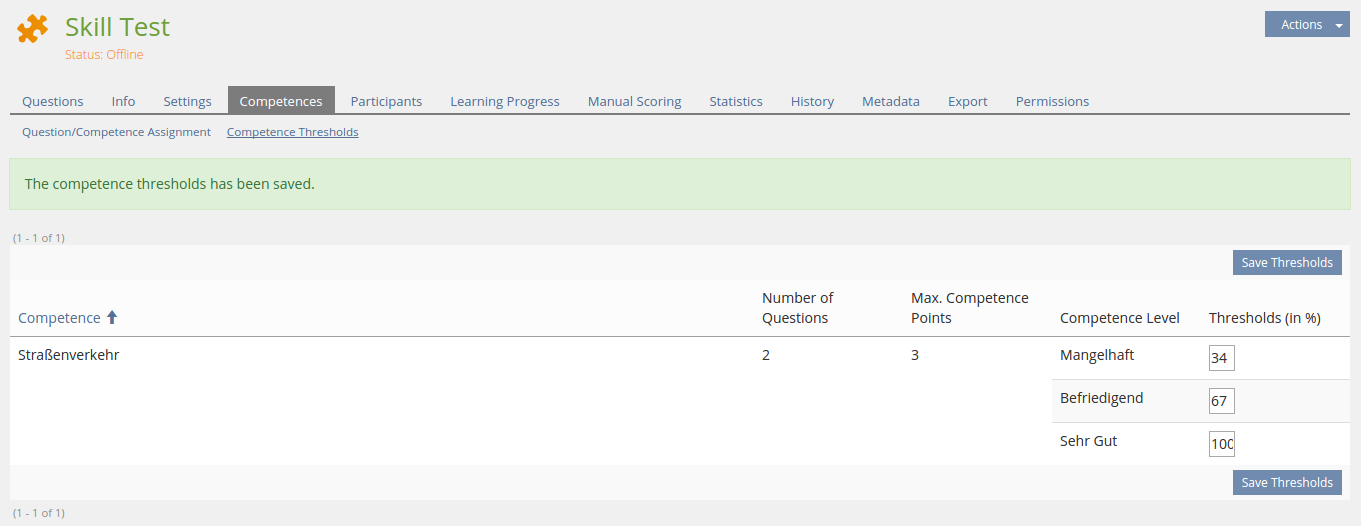Go to the Metadata tab
1361x526 pixels.
(x=890, y=101)
